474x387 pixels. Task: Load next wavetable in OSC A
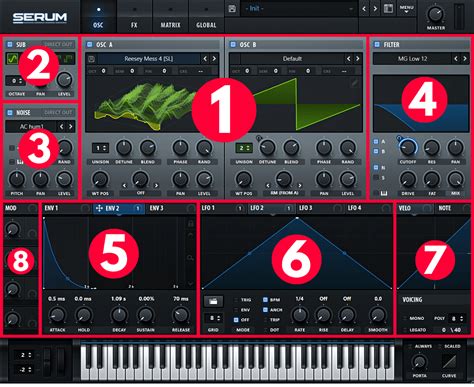tap(214, 59)
